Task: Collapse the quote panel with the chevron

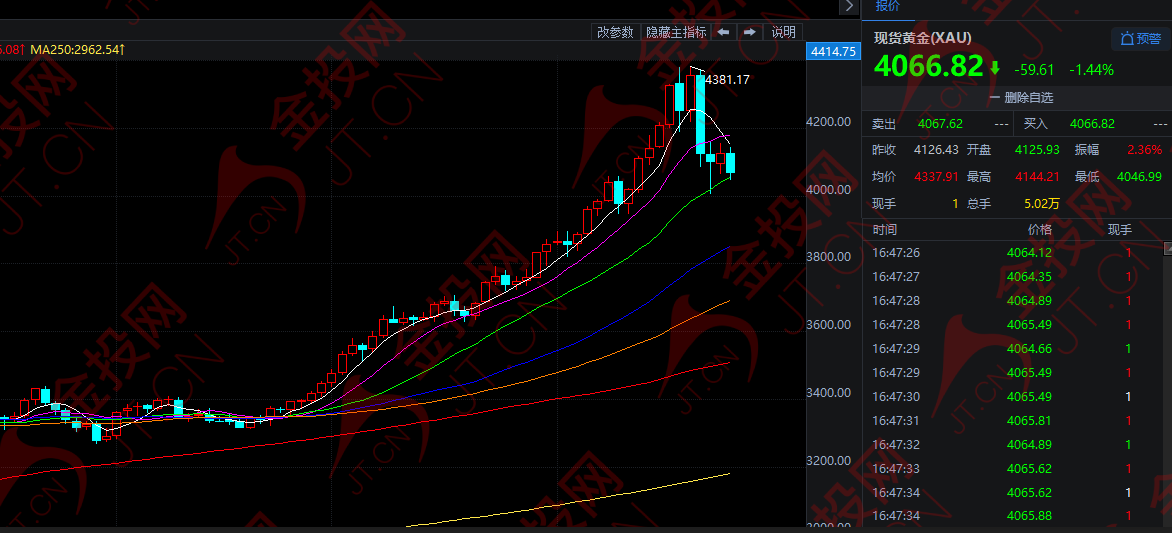Action: pyautogui.click(x=849, y=6)
